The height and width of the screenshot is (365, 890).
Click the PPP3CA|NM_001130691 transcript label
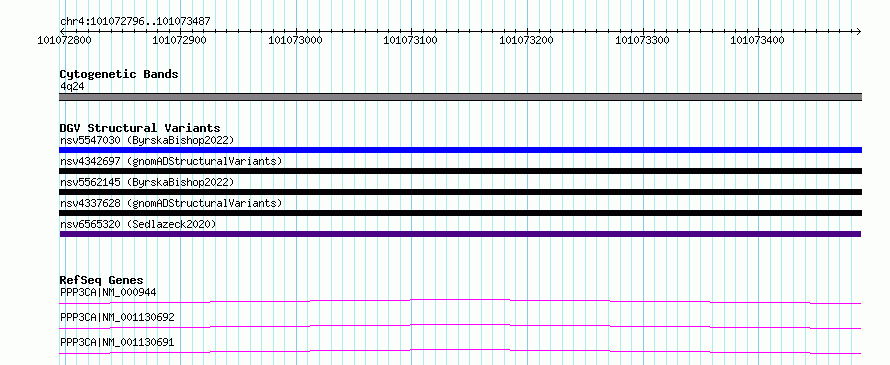[x=117, y=342]
